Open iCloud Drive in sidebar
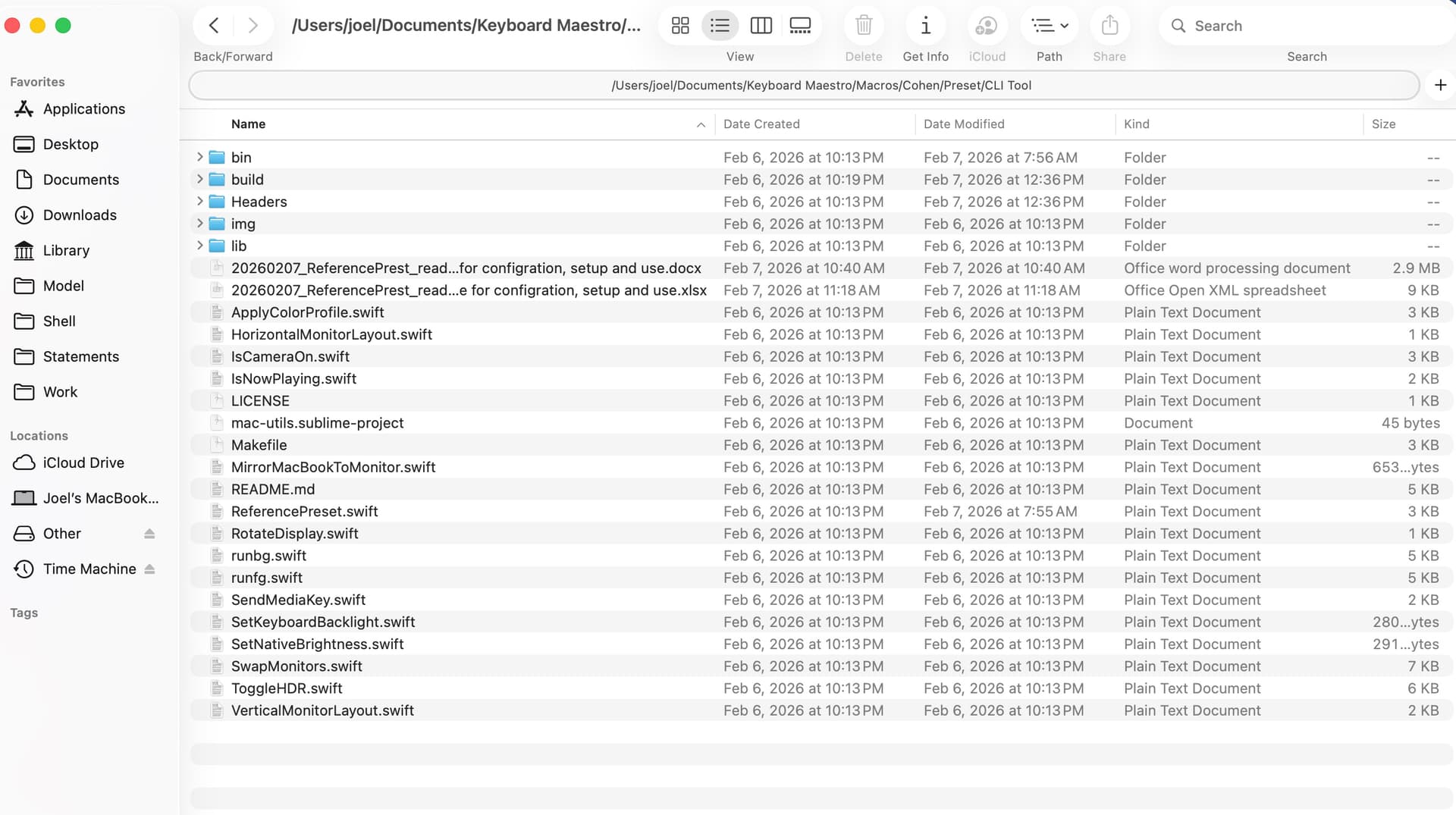This screenshot has width=1456, height=815. coord(83,463)
